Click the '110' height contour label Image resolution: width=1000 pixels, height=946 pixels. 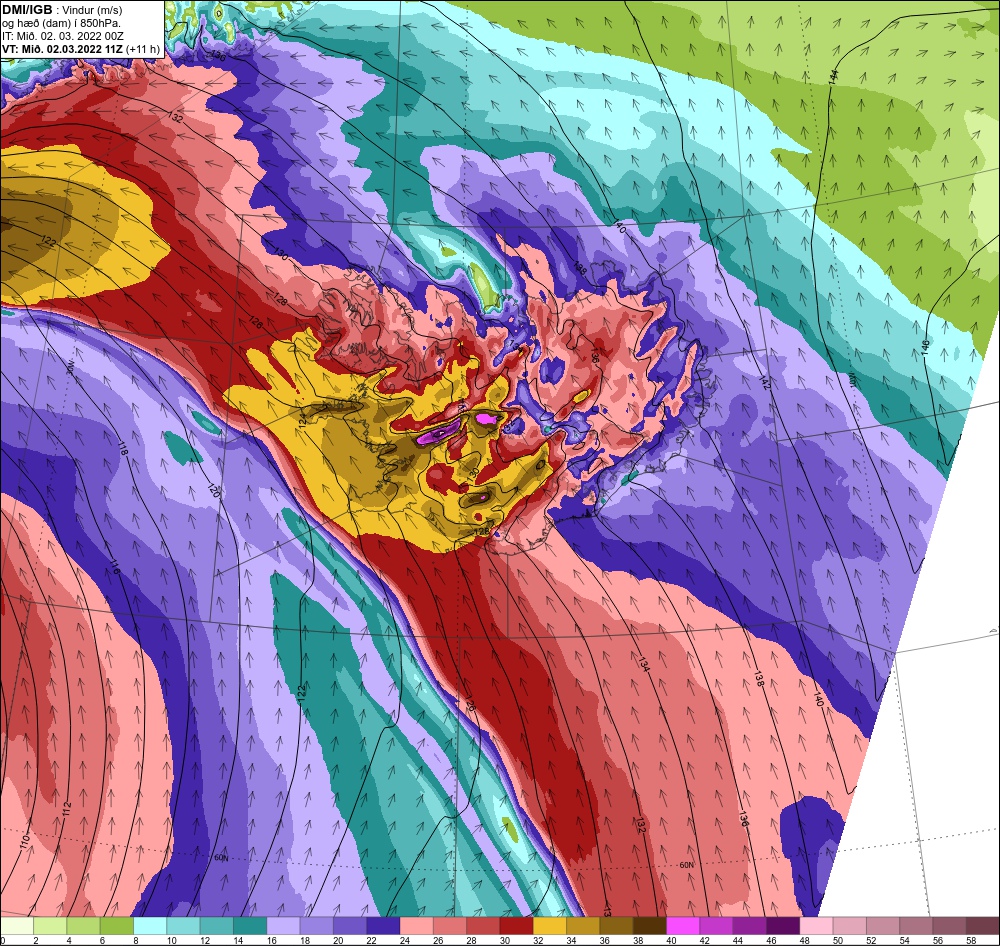[x=25, y=840]
